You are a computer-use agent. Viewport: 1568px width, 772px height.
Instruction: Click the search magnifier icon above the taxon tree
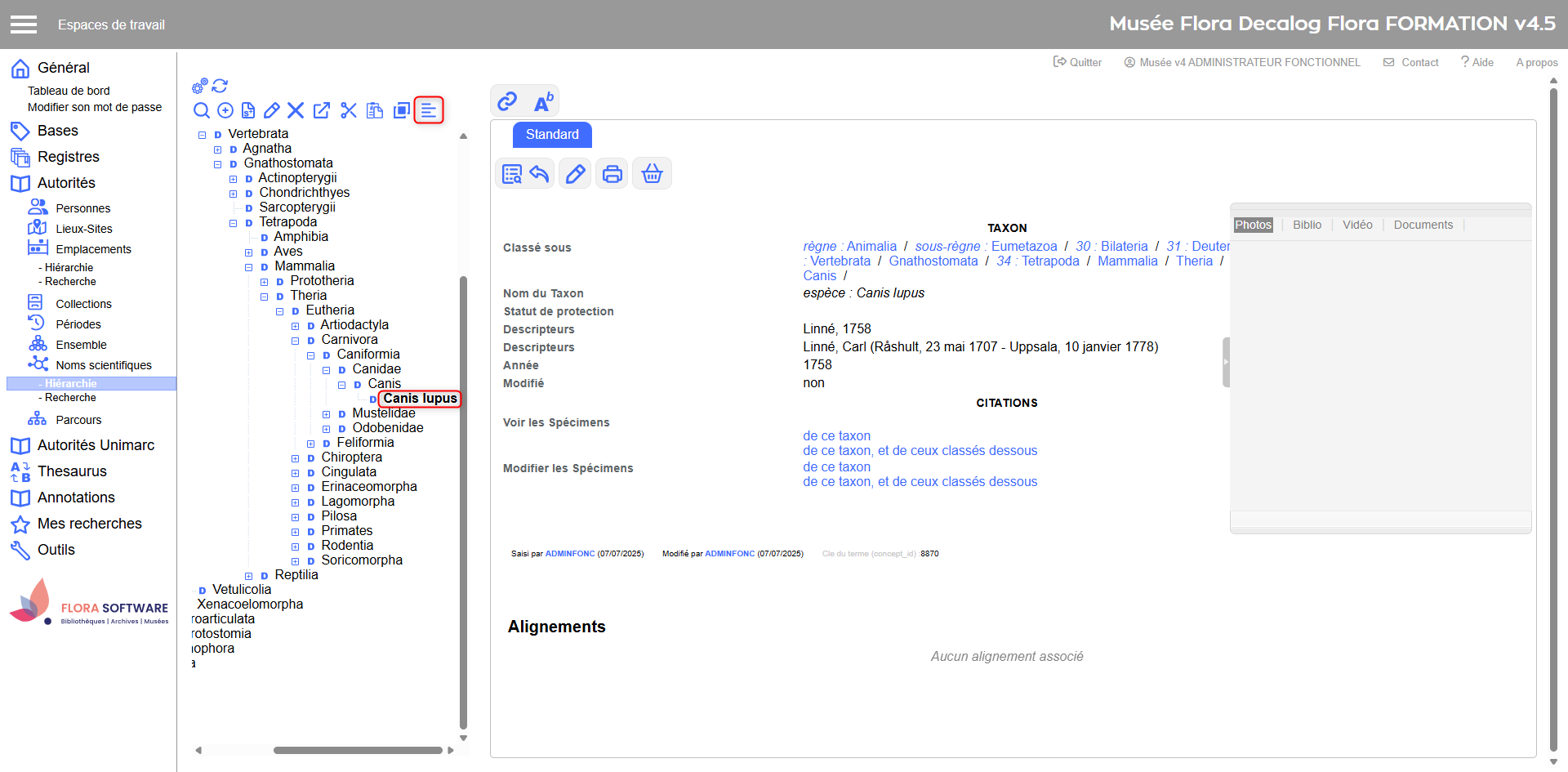click(201, 110)
